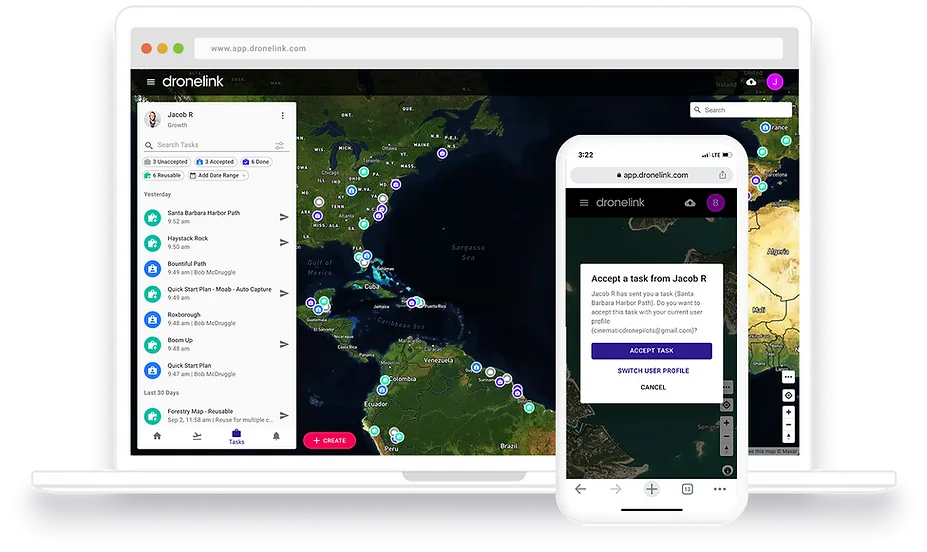
Task: Open the phone browser more menu
Action: point(719,489)
